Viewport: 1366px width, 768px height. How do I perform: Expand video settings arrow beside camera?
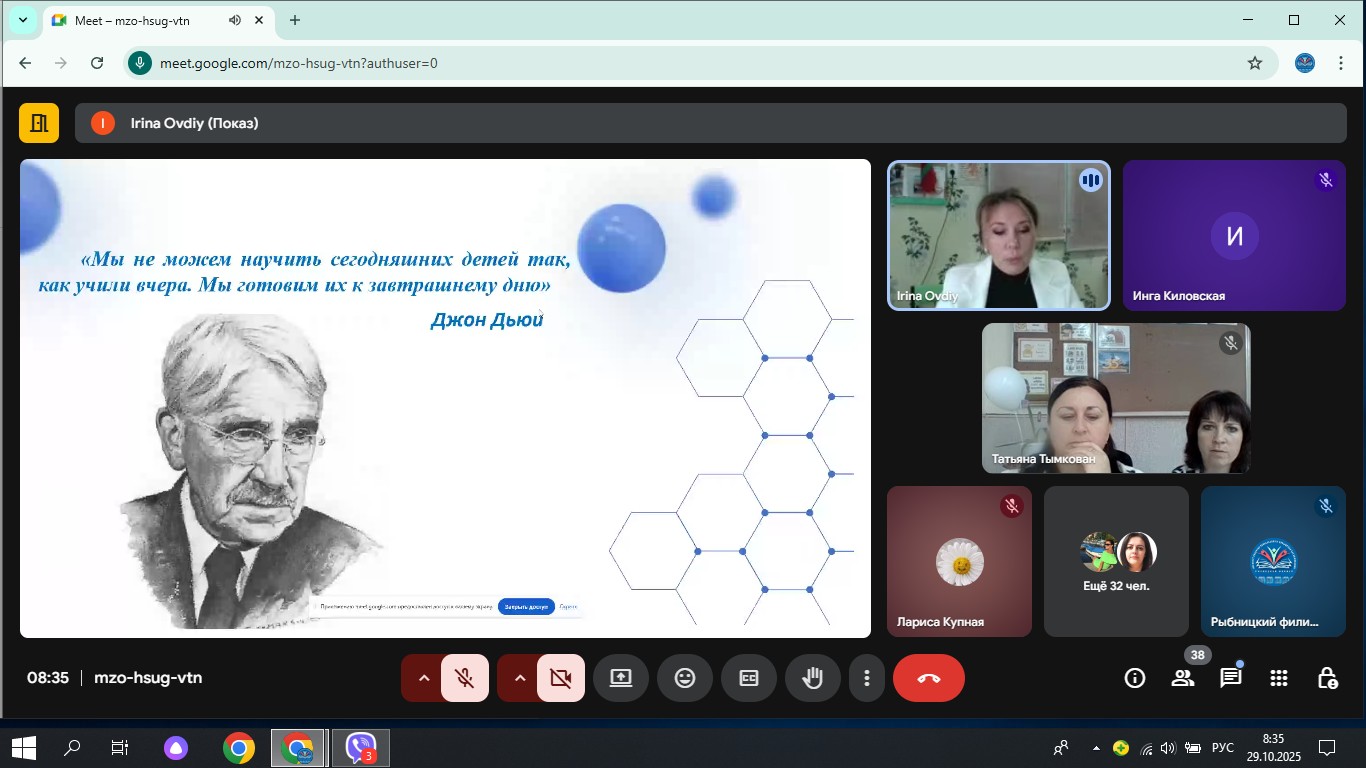pos(519,678)
